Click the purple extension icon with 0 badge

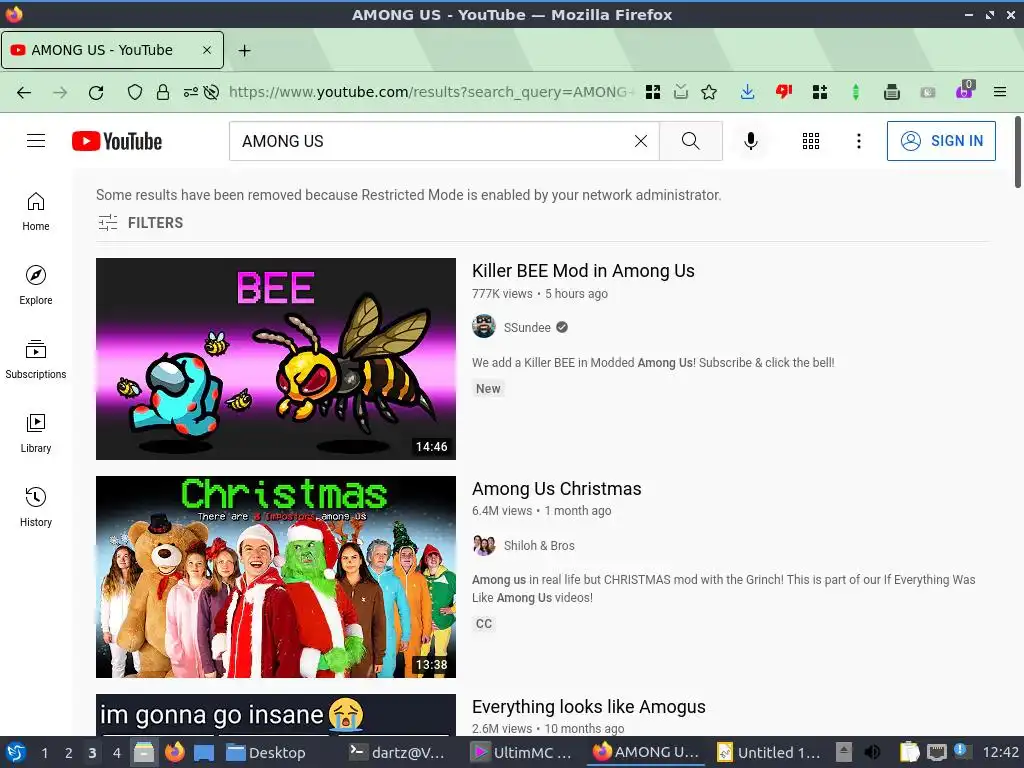click(965, 90)
